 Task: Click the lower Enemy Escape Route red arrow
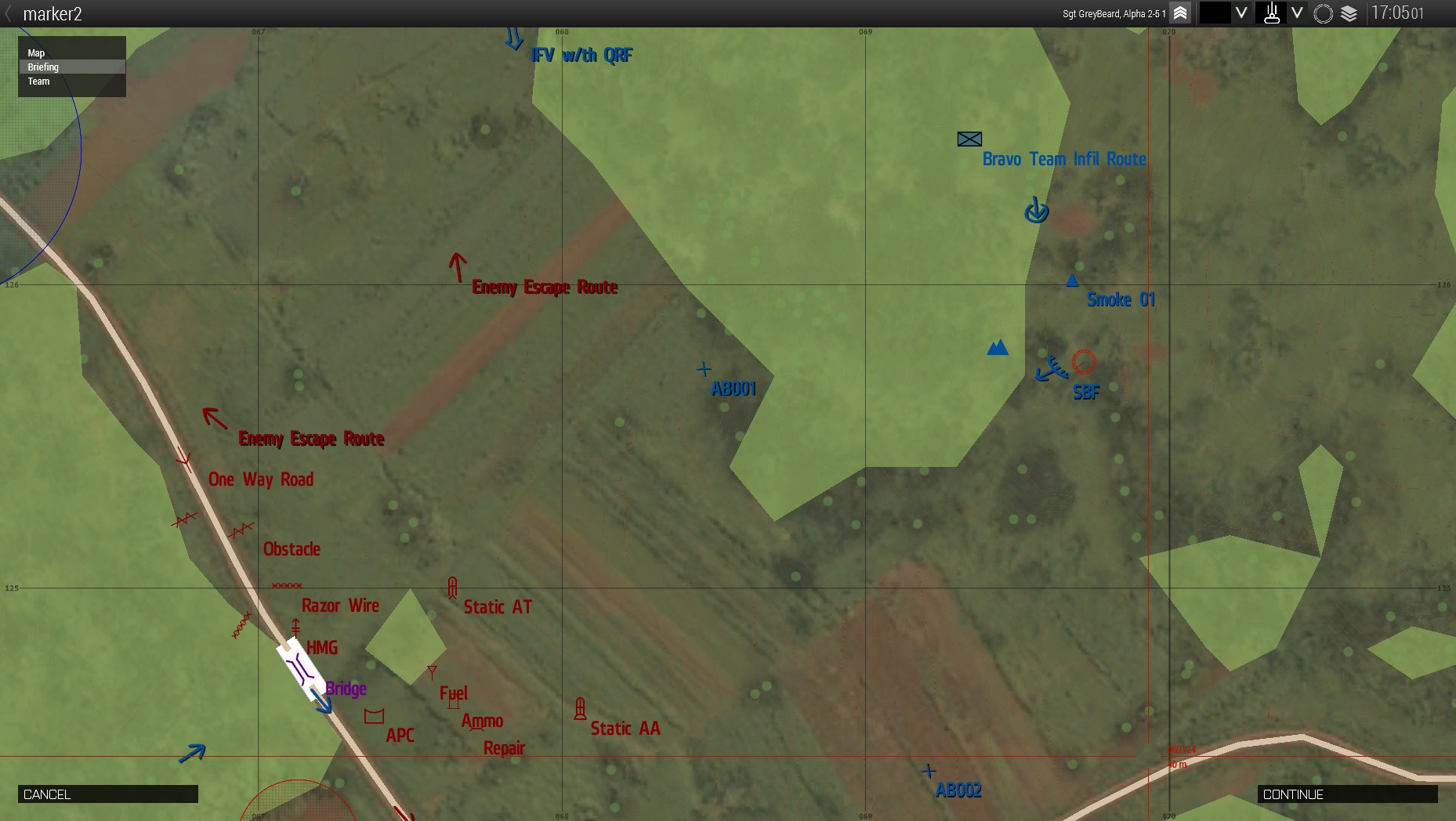[215, 418]
